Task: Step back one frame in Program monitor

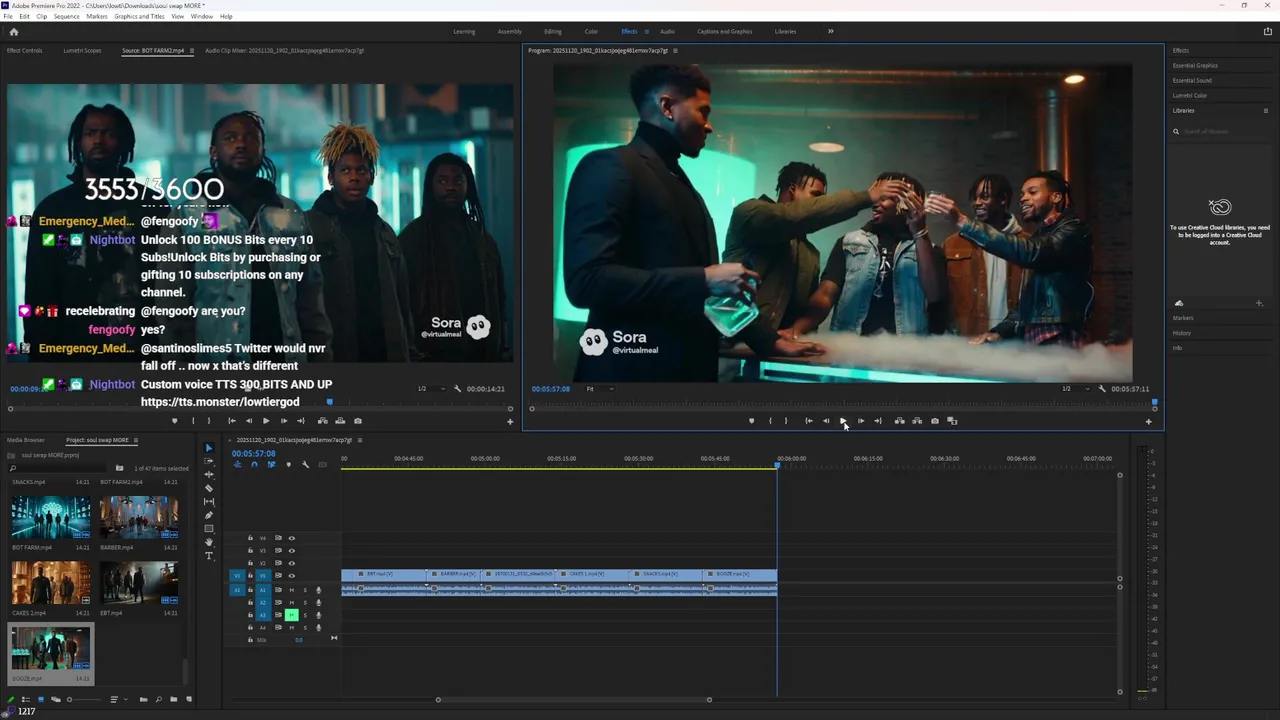Action: 826,421
